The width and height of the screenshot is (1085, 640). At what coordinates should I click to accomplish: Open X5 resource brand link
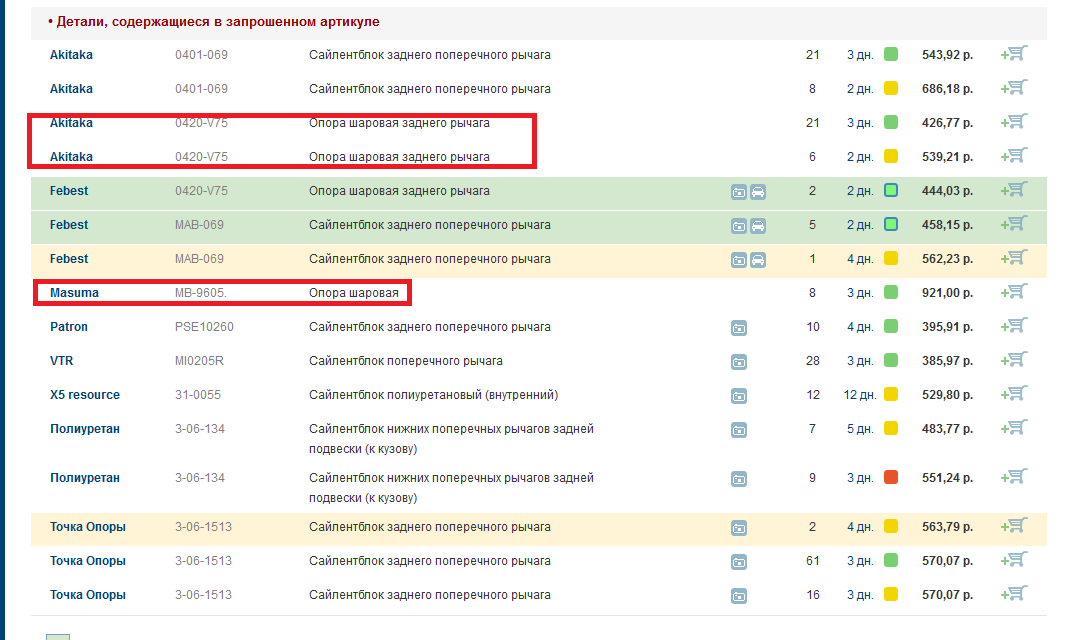pyautogui.click(x=84, y=394)
